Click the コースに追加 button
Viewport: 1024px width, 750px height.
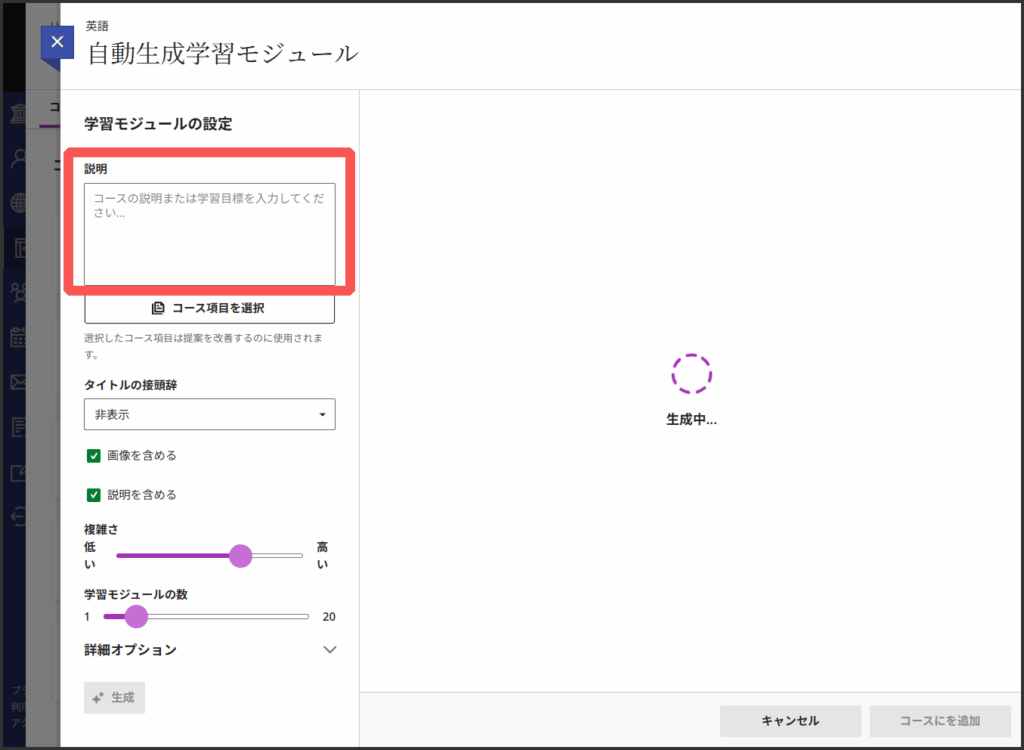pyautogui.click(x=939, y=721)
